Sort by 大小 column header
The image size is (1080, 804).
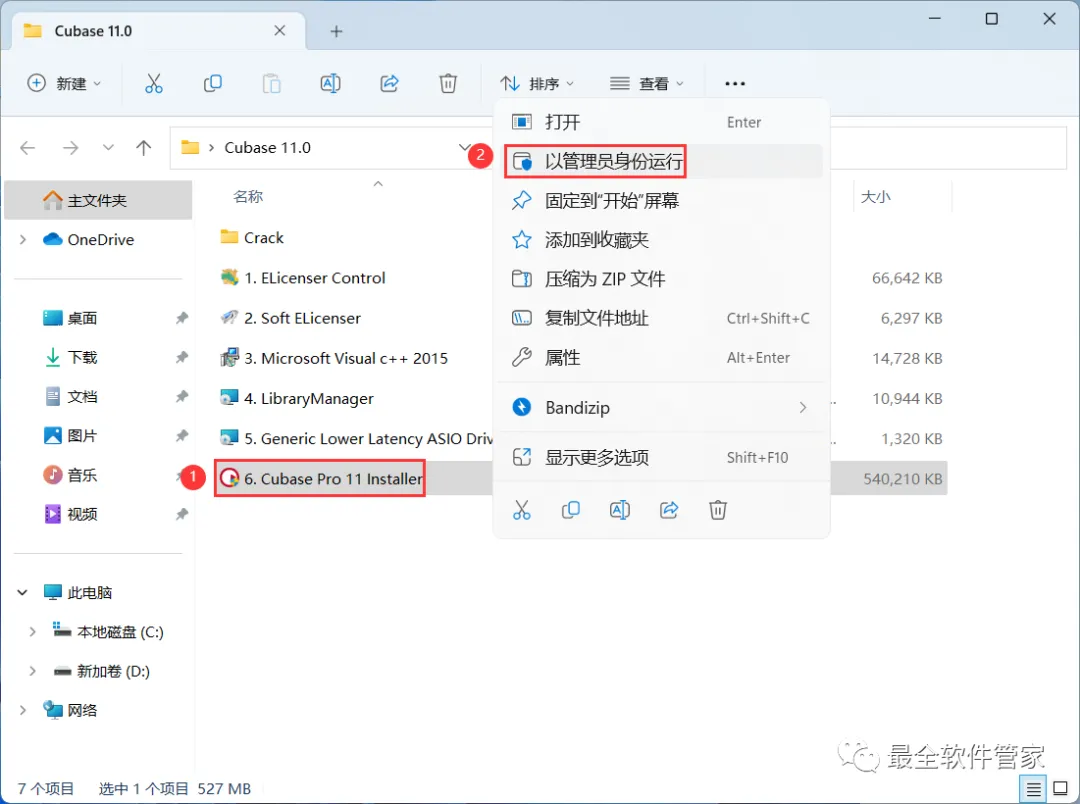[x=875, y=196]
